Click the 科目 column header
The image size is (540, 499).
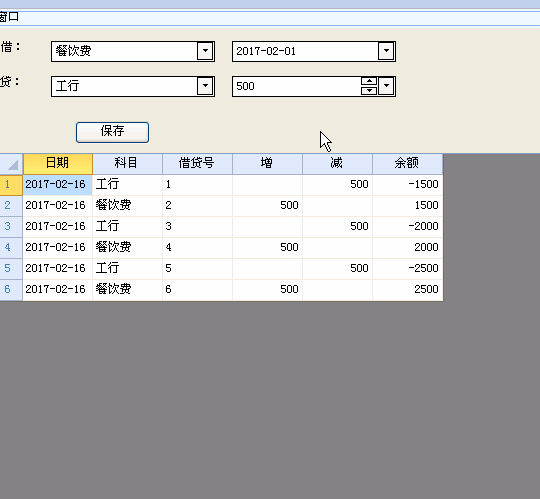click(x=127, y=164)
